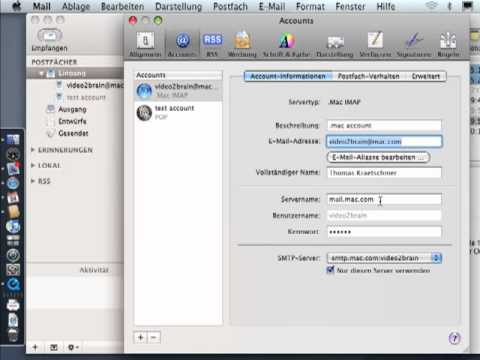Add a new account with plus button

pyautogui.click(x=140, y=338)
